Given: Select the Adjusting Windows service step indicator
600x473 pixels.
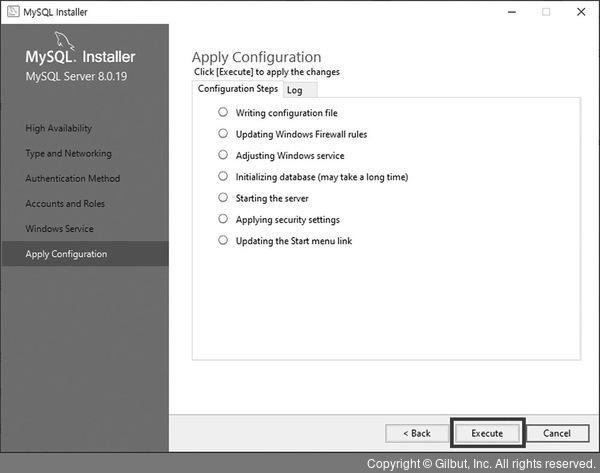Looking at the screenshot, I should click(223, 155).
